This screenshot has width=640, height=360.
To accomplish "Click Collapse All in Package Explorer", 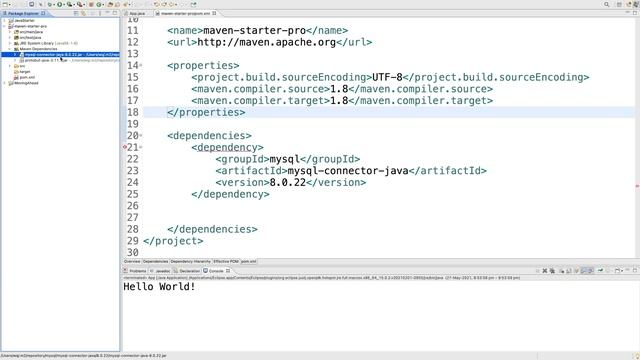I will click(x=76, y=13).
